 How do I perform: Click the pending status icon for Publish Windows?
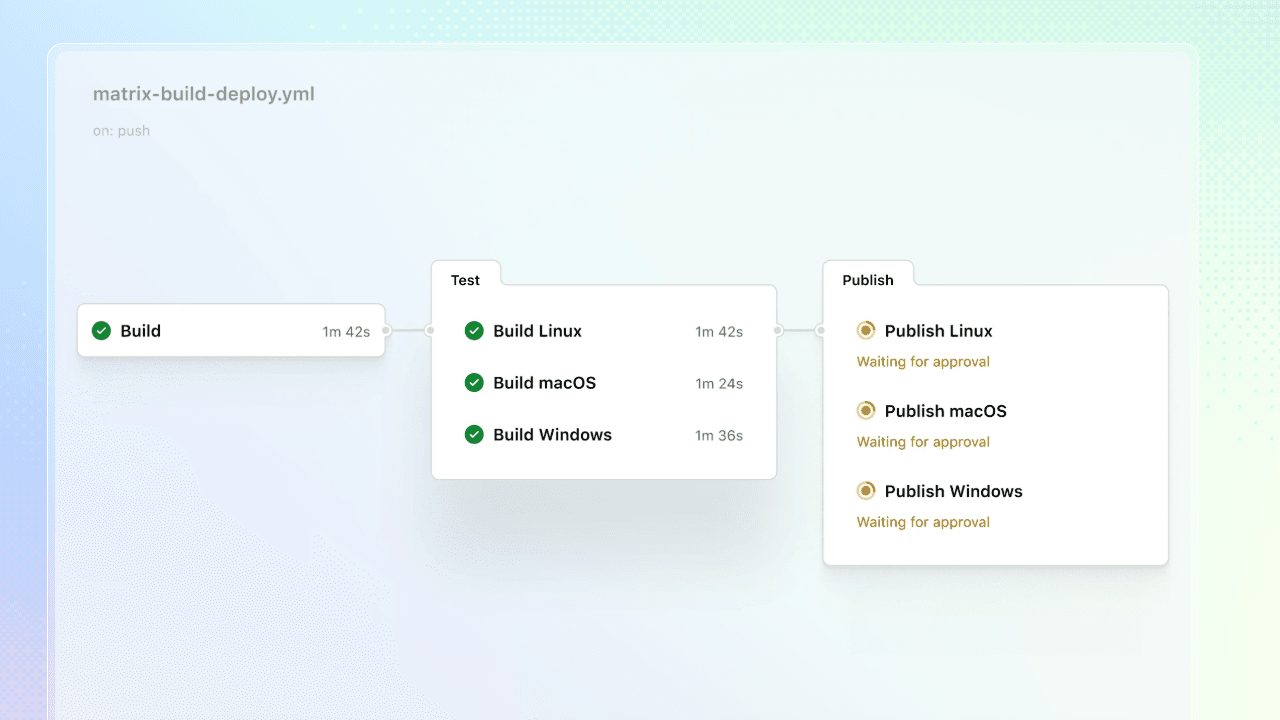(x=866, y=491)
